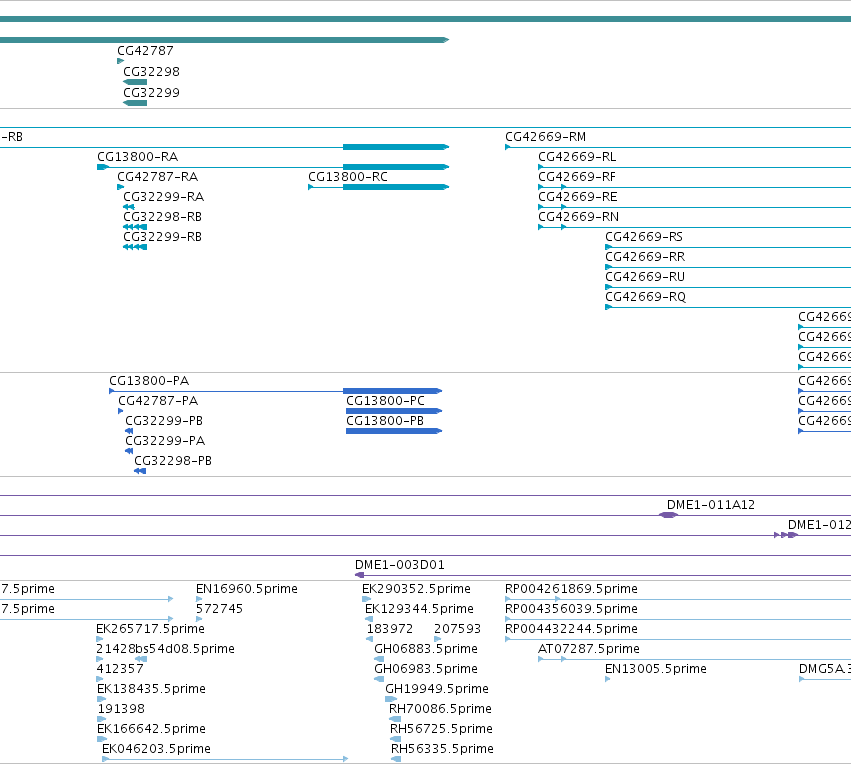Open the RH56335.5prime EST label

click(442, 749)
